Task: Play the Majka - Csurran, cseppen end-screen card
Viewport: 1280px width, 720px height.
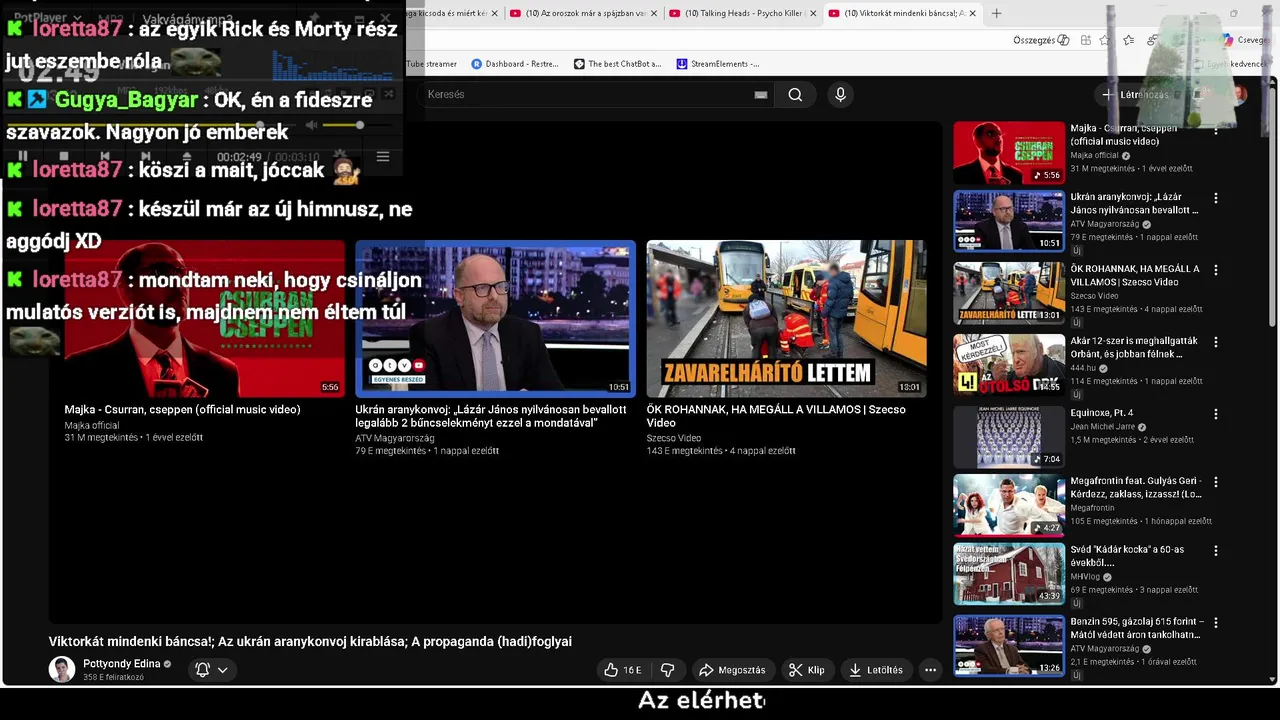Action: click(204, 318)
